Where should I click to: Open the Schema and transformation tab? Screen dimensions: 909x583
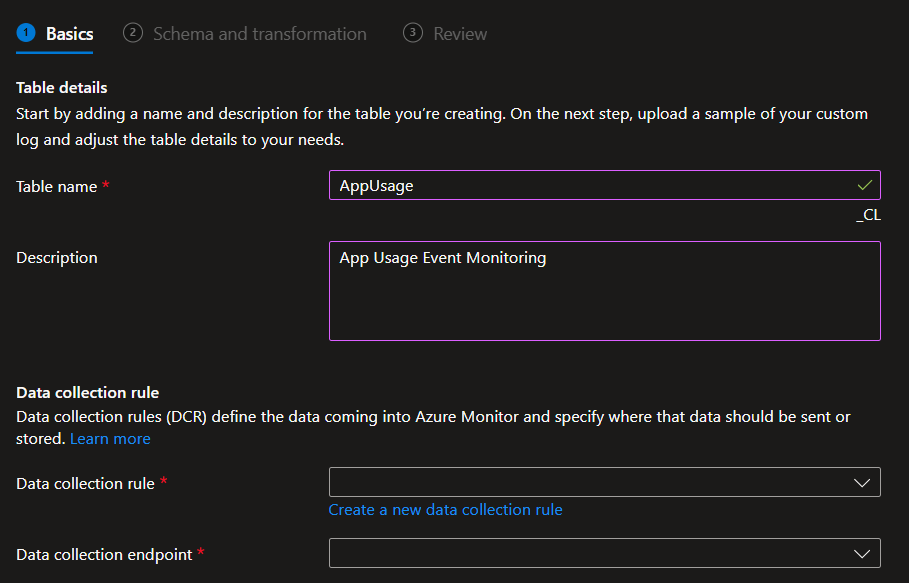click(x=259, y=34)
